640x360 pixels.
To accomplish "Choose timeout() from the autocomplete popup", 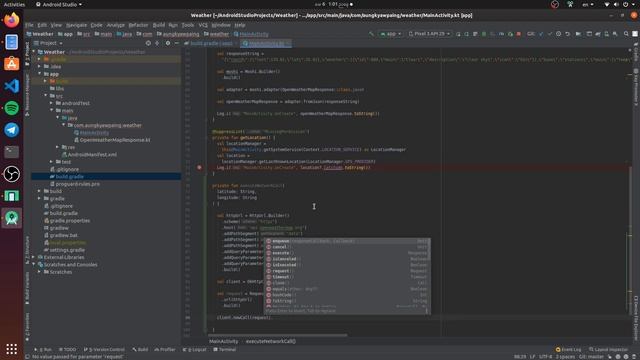I will [347, 277].
